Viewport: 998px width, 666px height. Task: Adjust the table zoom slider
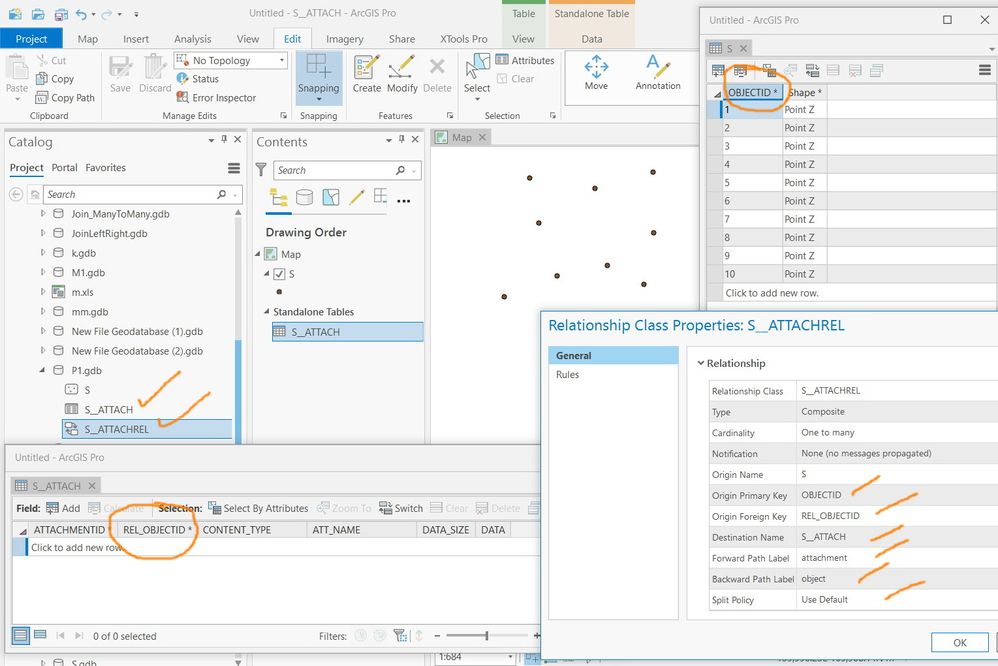486,635
